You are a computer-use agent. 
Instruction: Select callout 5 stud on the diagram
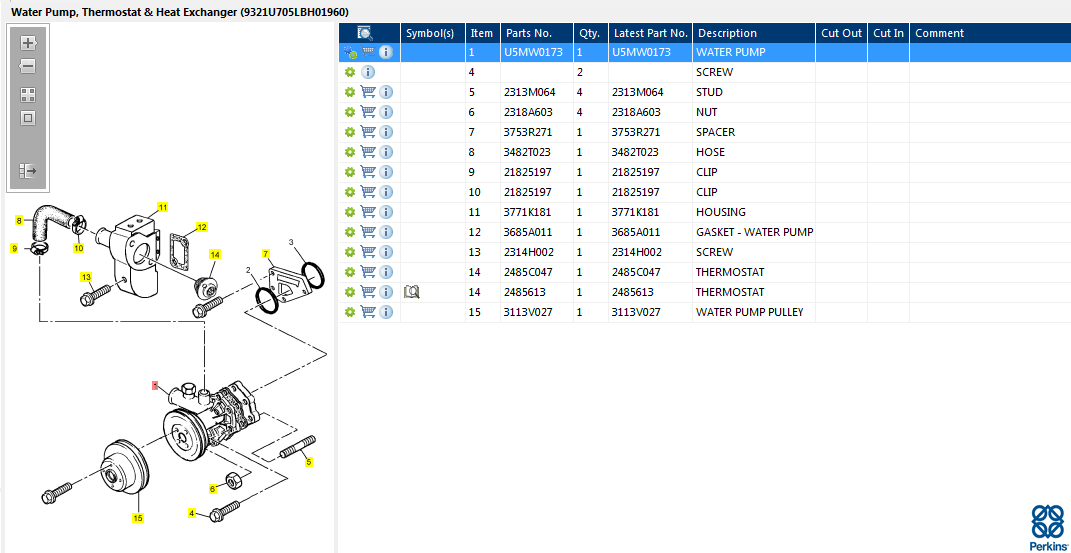click(309, 462)
